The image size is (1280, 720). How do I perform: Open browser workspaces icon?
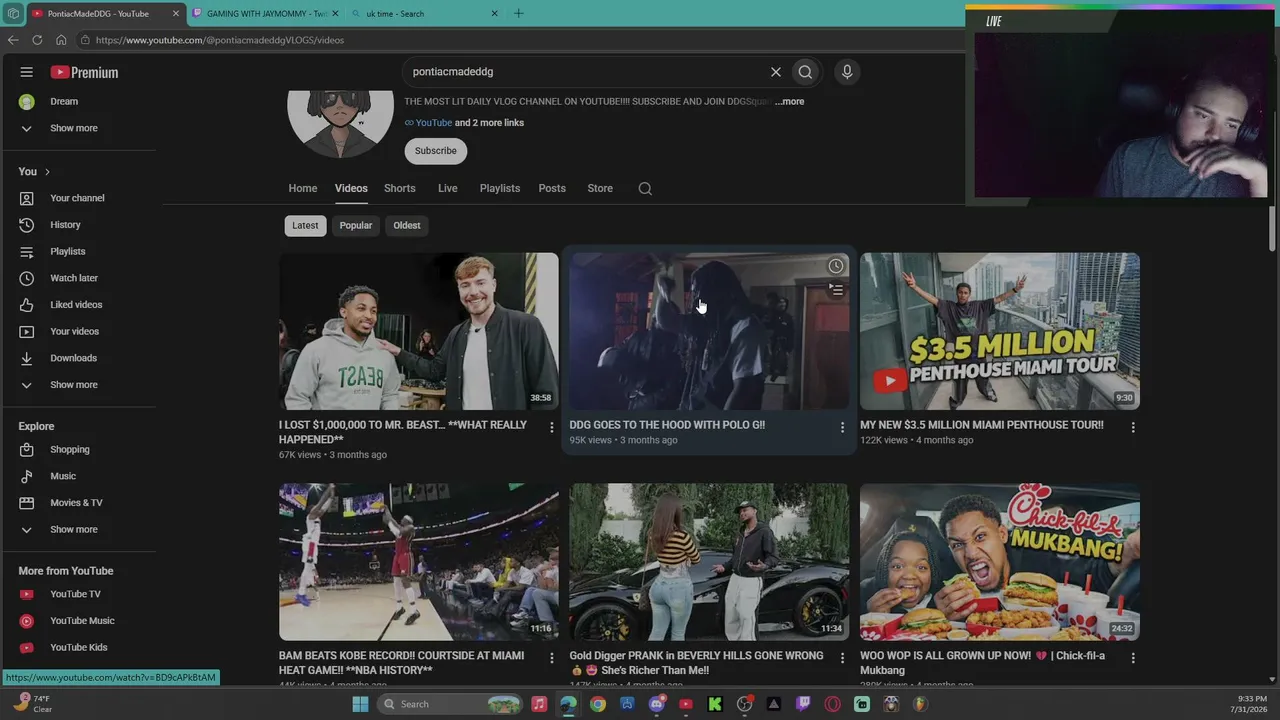(x=13, y=13)
